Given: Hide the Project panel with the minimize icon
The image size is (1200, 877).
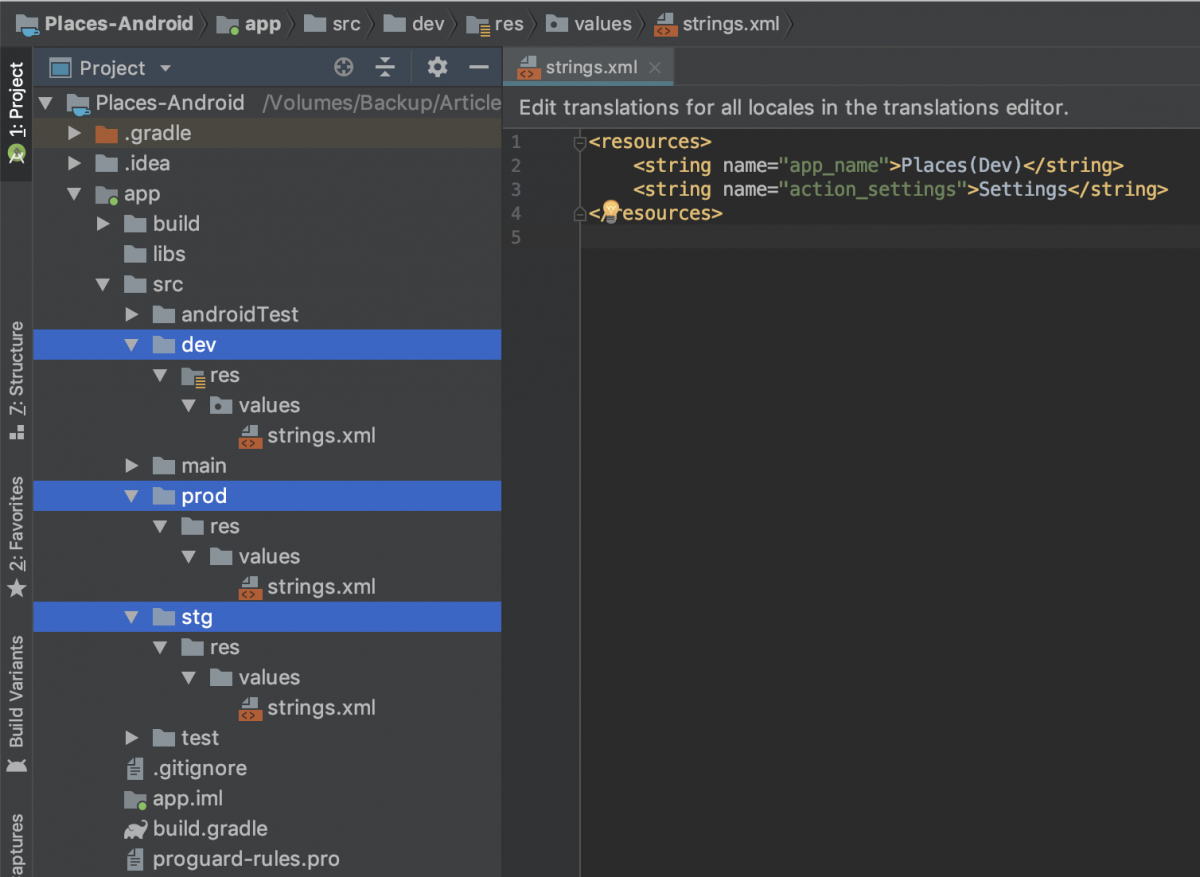Looking at the screenshot, I should [478, 67].
